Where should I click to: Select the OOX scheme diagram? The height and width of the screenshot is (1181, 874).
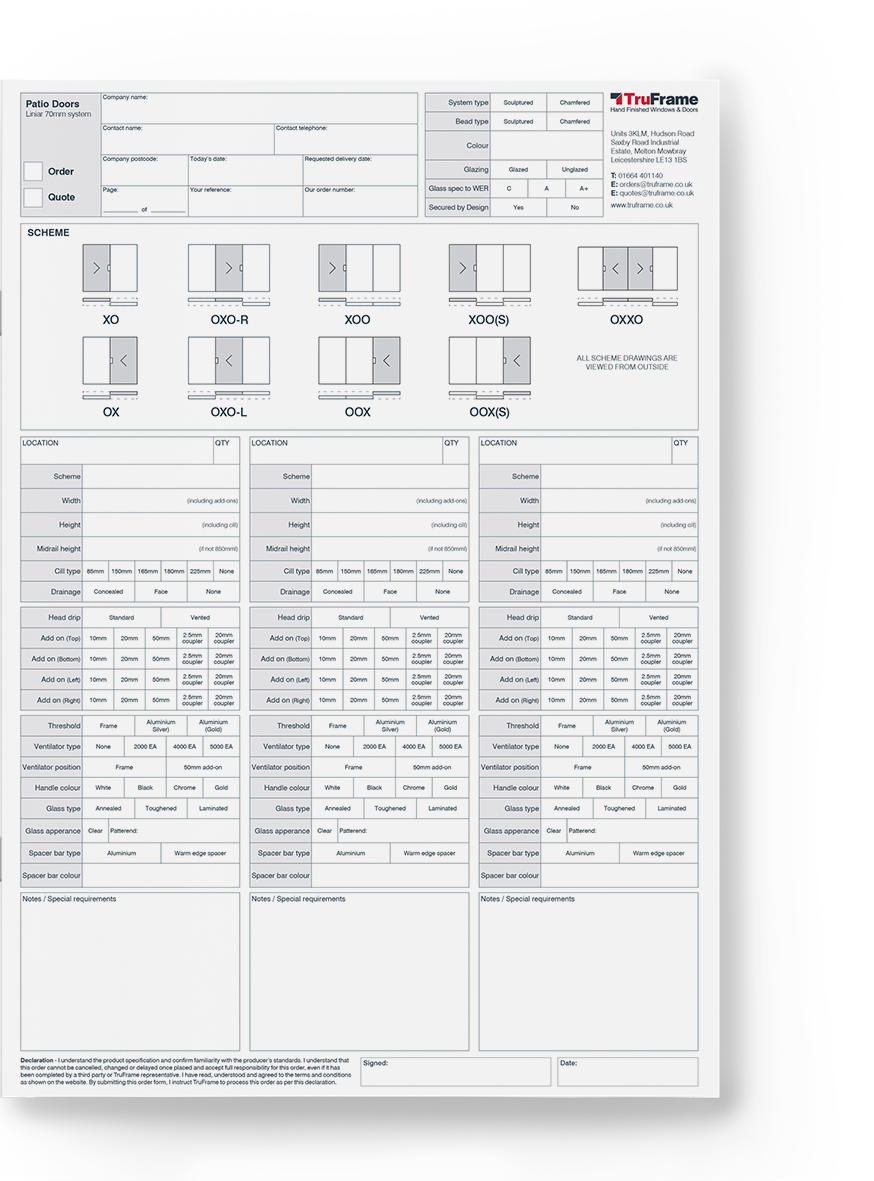pos(356,362)
